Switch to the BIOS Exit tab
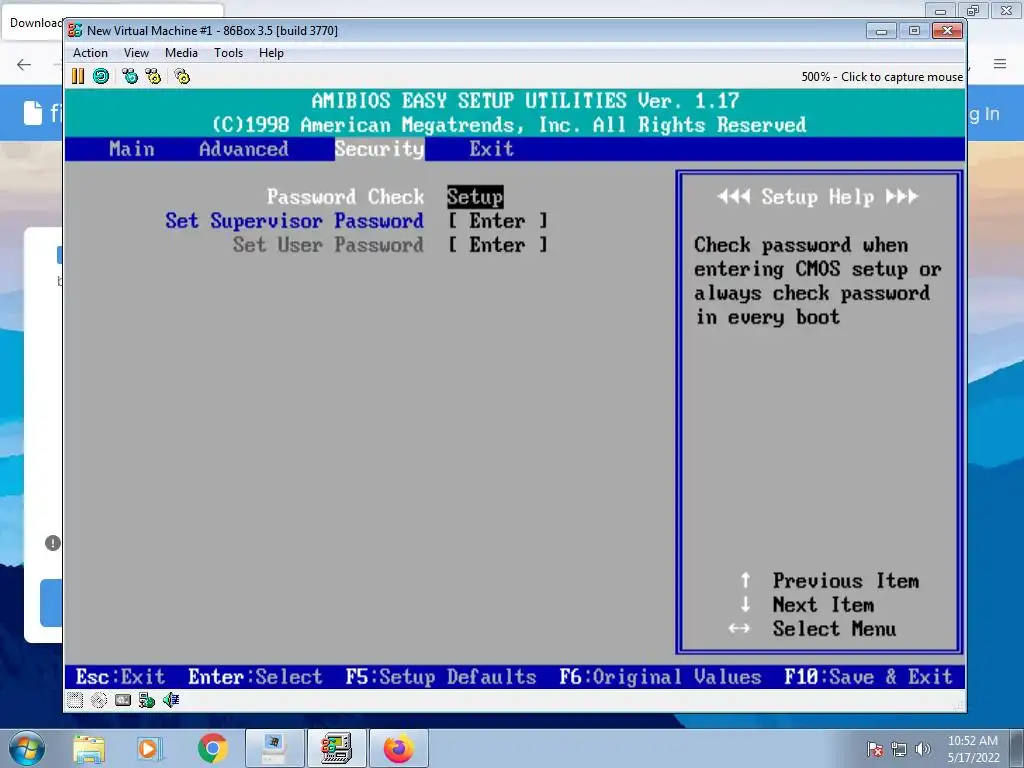This screenshot has height=768, width=1024. click(491, 149)
